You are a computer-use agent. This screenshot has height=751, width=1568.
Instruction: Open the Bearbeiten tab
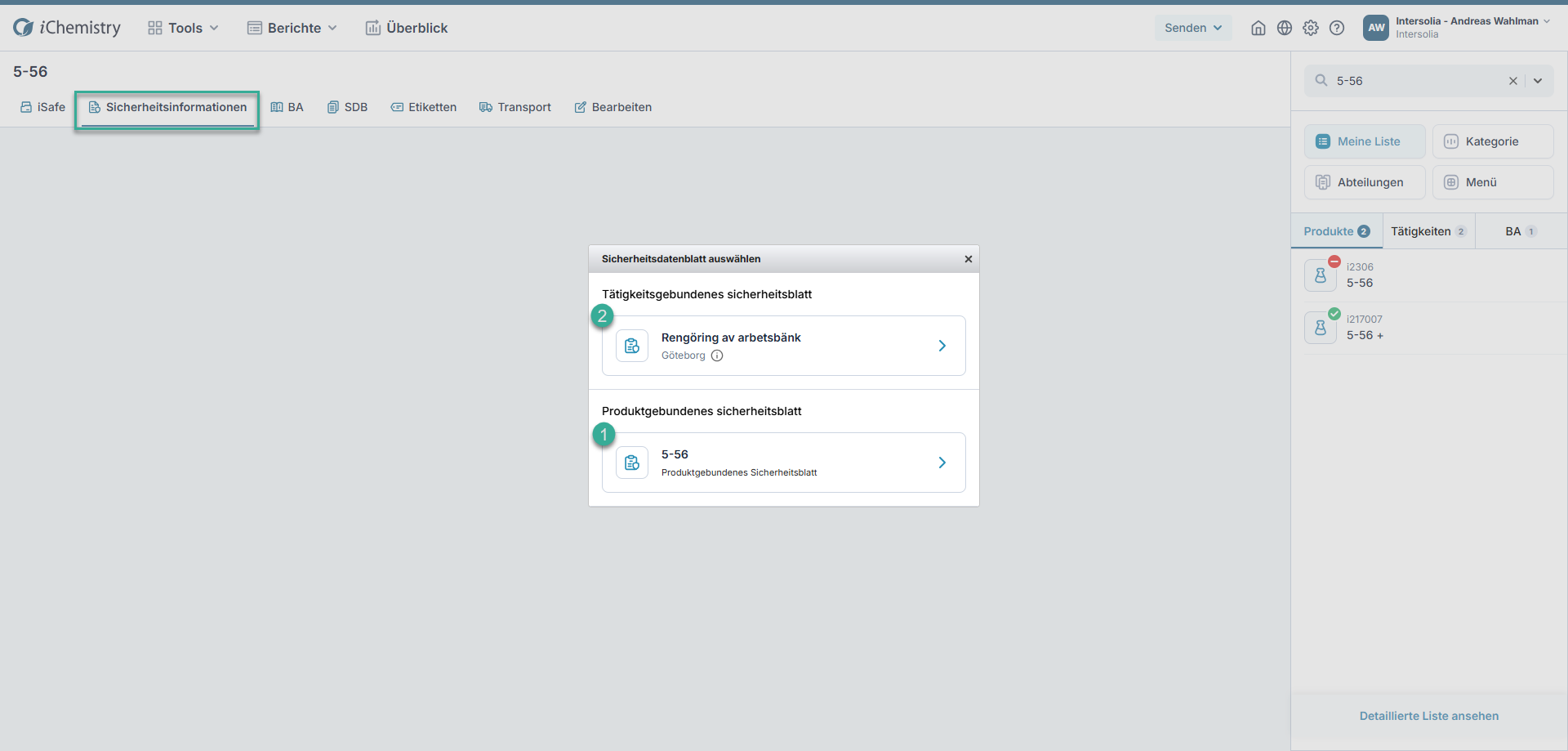pos(612,107)
